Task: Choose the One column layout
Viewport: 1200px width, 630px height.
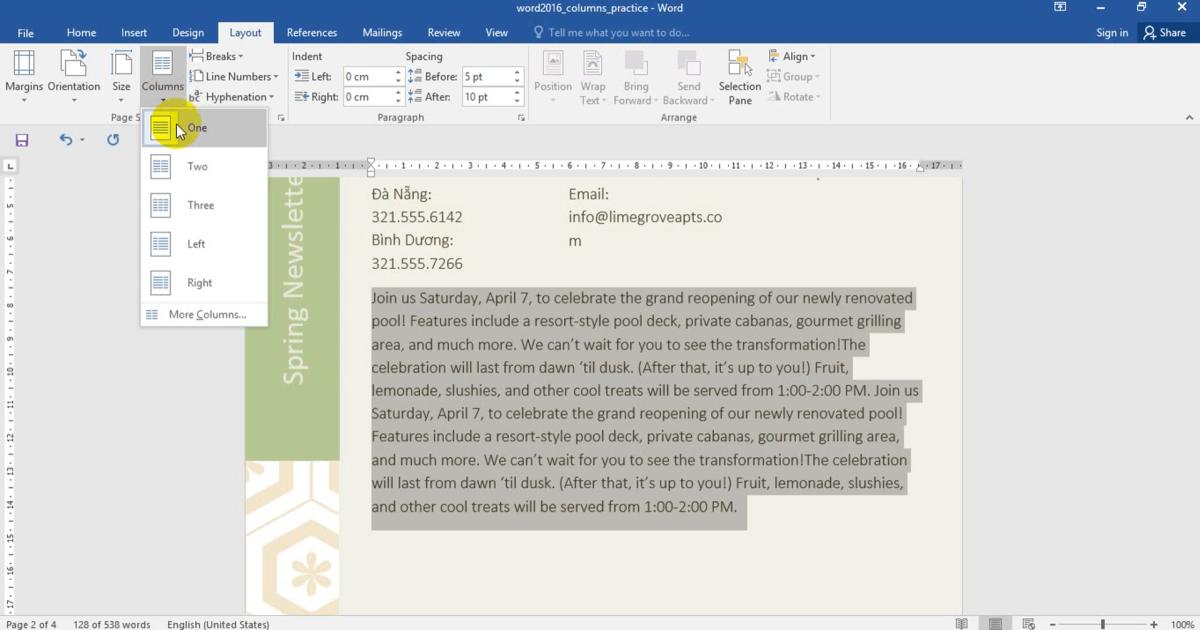Action: [x=205, y=128]
